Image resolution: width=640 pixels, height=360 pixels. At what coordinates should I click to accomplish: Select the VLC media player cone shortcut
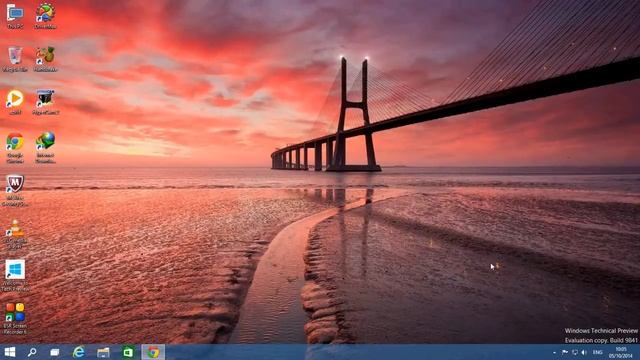[15, 233]
